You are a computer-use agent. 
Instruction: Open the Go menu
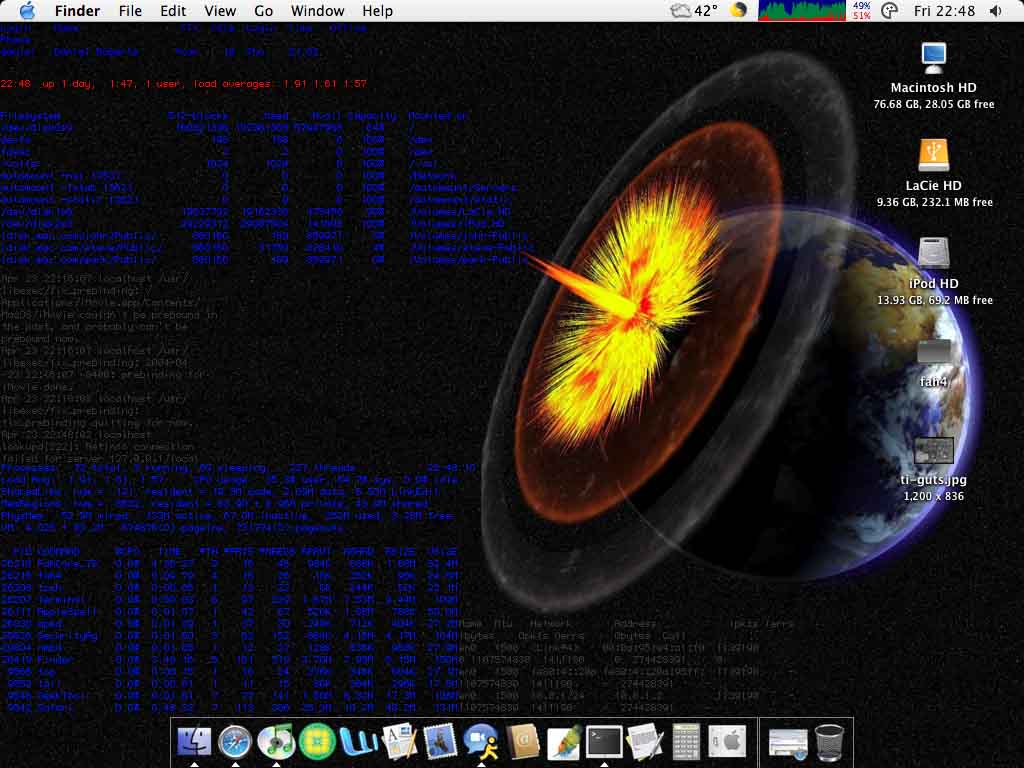[x=263, y=11]
